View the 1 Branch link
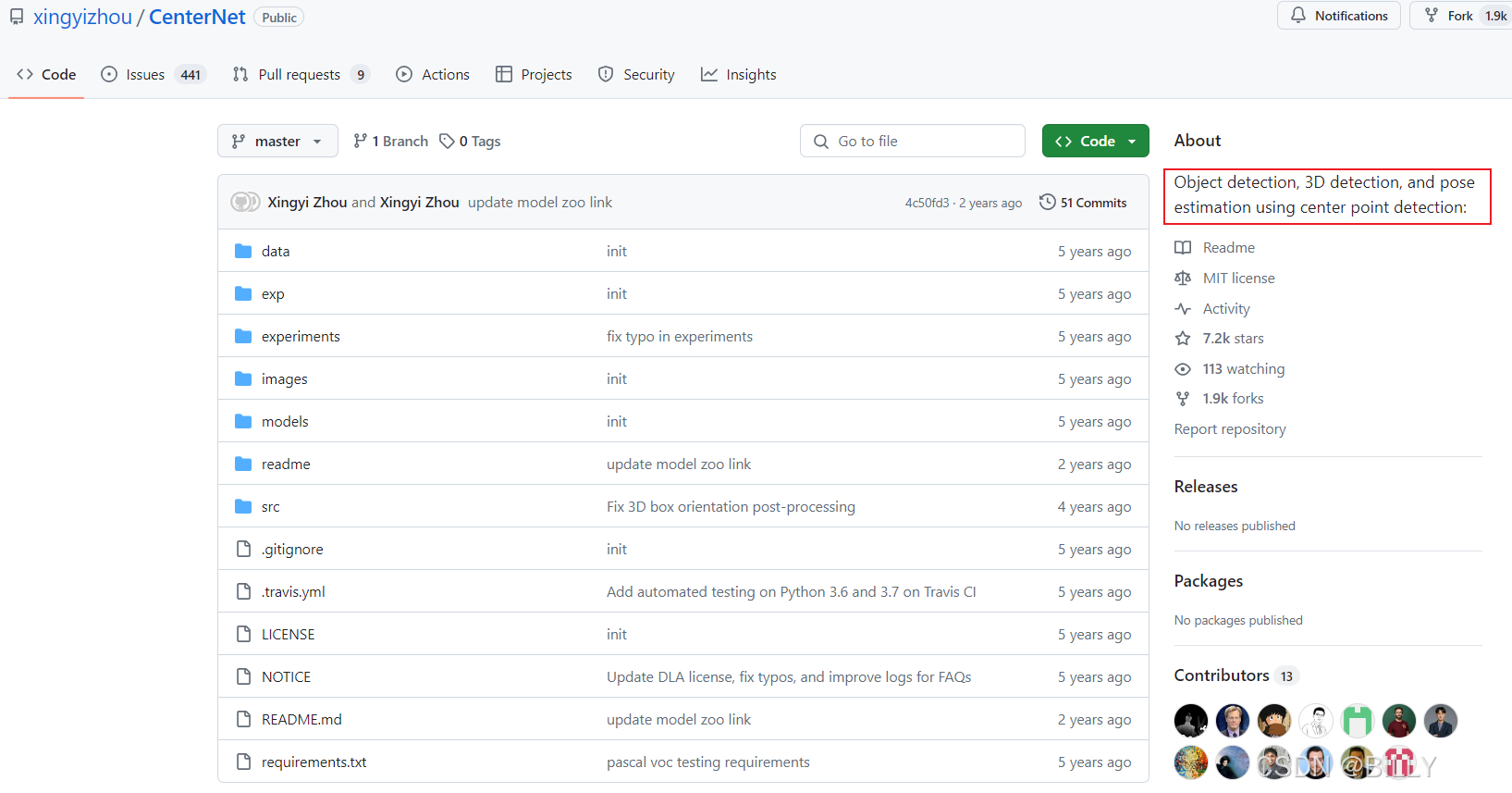Image resolution: width=1512 pixels, height=793 pixels. click(390, 141)
